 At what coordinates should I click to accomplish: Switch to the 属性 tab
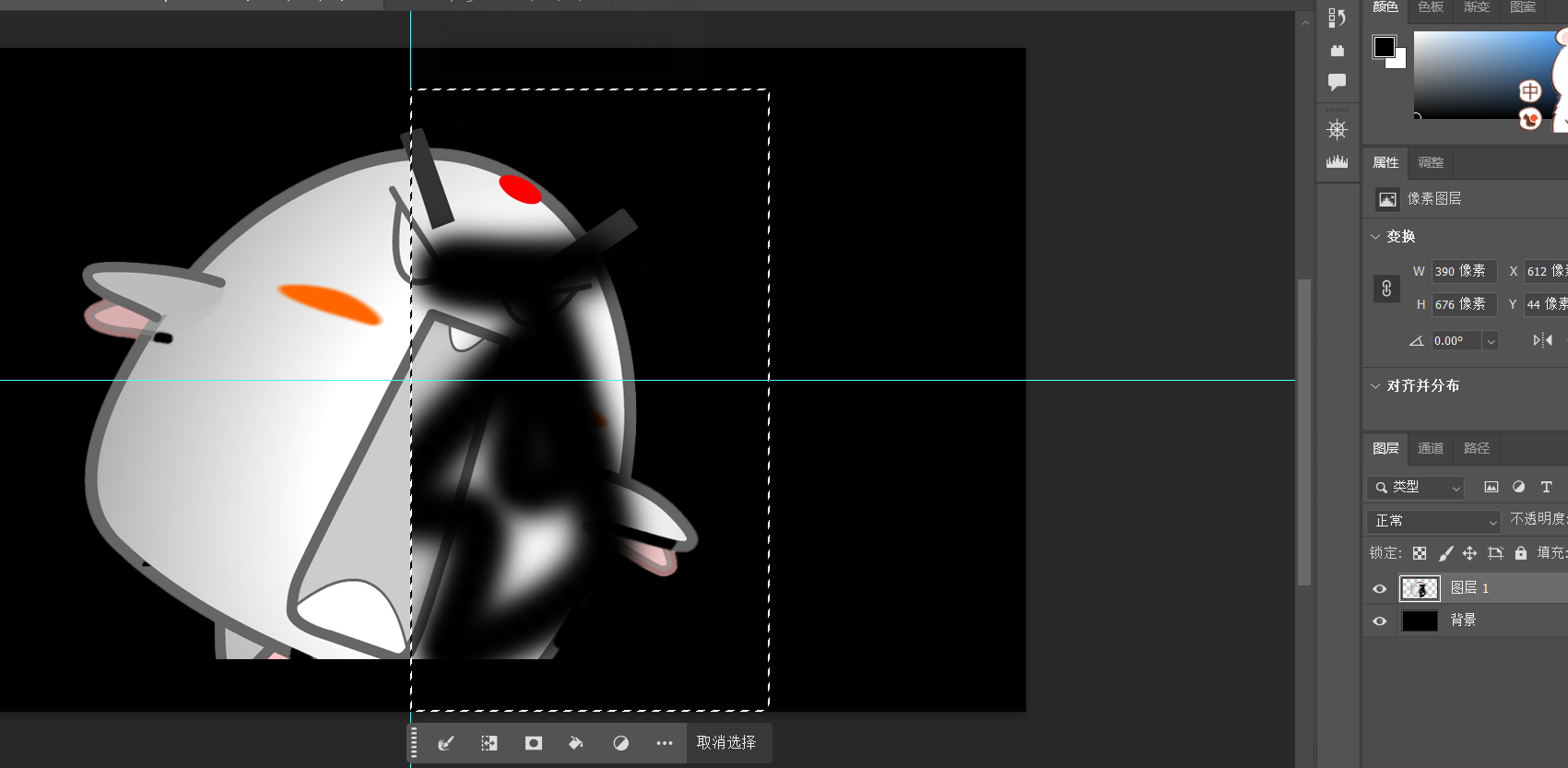[x=1385, y=162]
